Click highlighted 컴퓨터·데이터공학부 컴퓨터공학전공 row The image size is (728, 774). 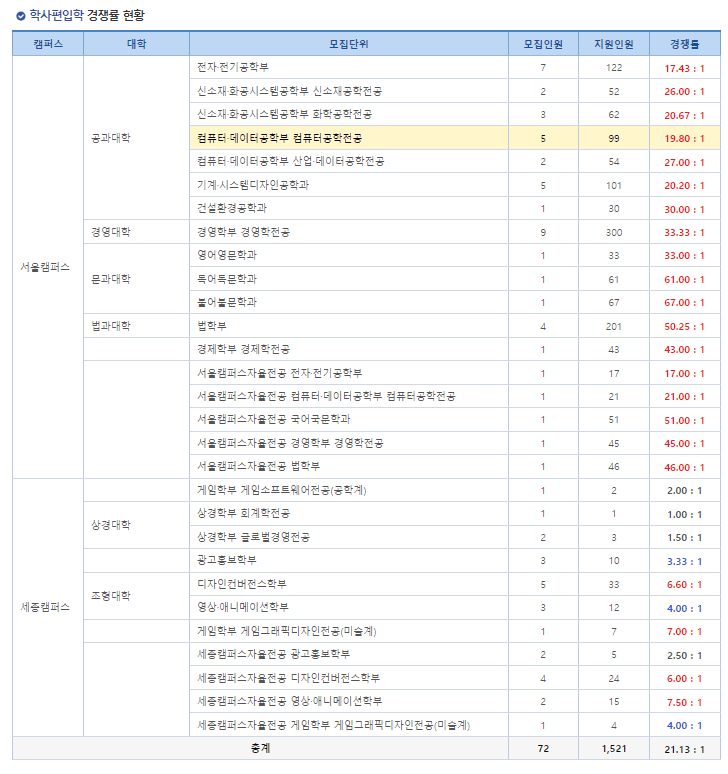[455, 138]
